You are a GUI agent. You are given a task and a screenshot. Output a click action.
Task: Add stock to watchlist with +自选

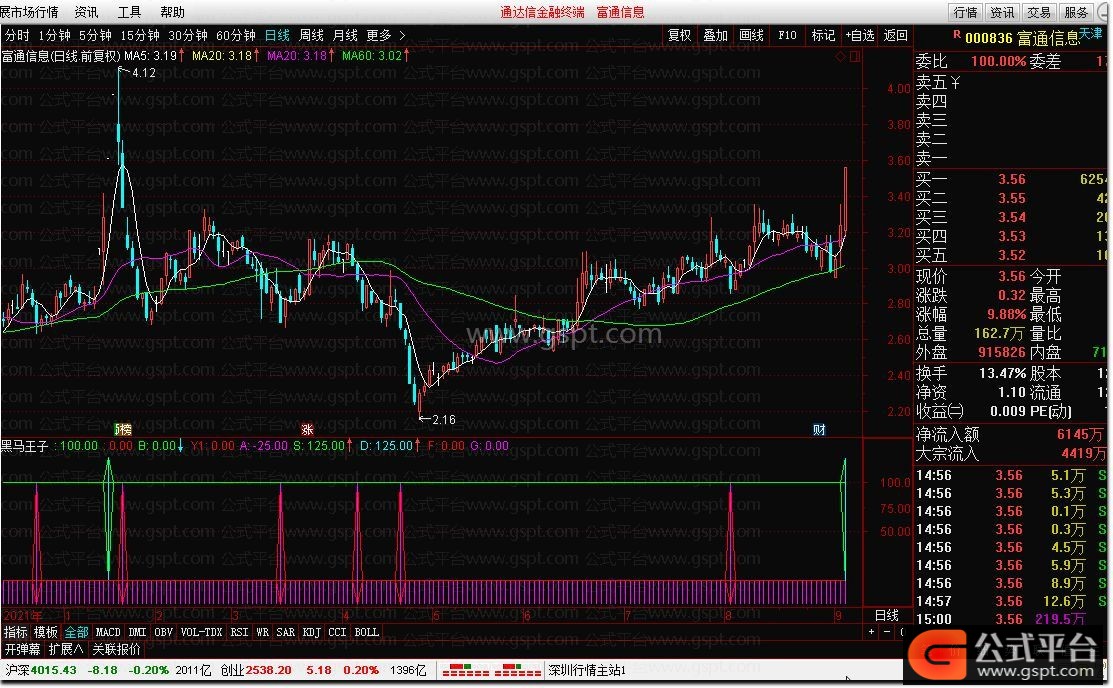tap(860, 36)
